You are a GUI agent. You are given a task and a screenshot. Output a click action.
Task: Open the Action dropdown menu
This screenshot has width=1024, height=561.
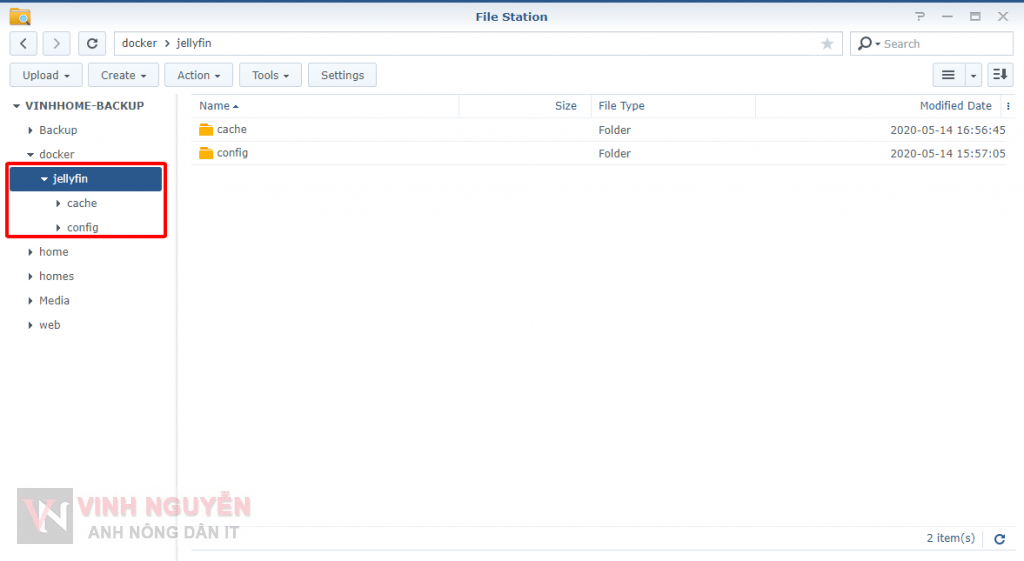tap(199, 75)
